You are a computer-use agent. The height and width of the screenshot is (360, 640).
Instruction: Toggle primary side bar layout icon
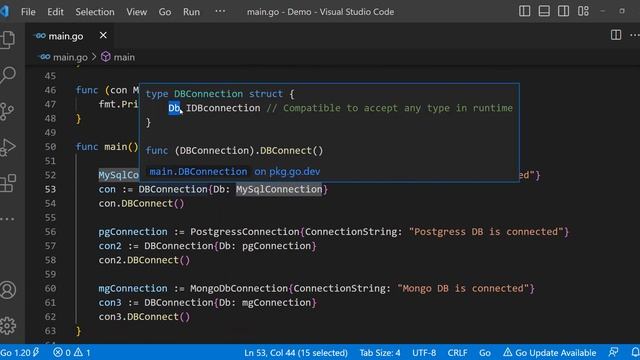tap(524, 11)
